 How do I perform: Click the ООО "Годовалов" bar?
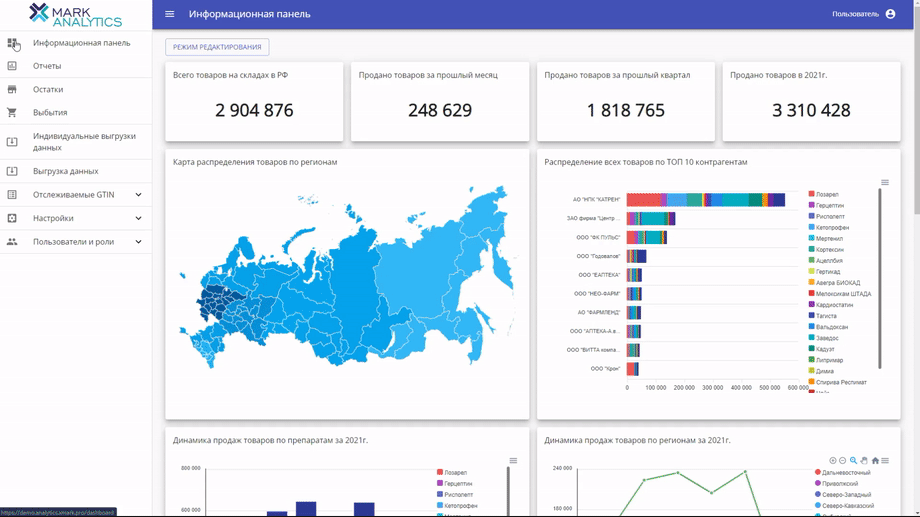point(636,256)
